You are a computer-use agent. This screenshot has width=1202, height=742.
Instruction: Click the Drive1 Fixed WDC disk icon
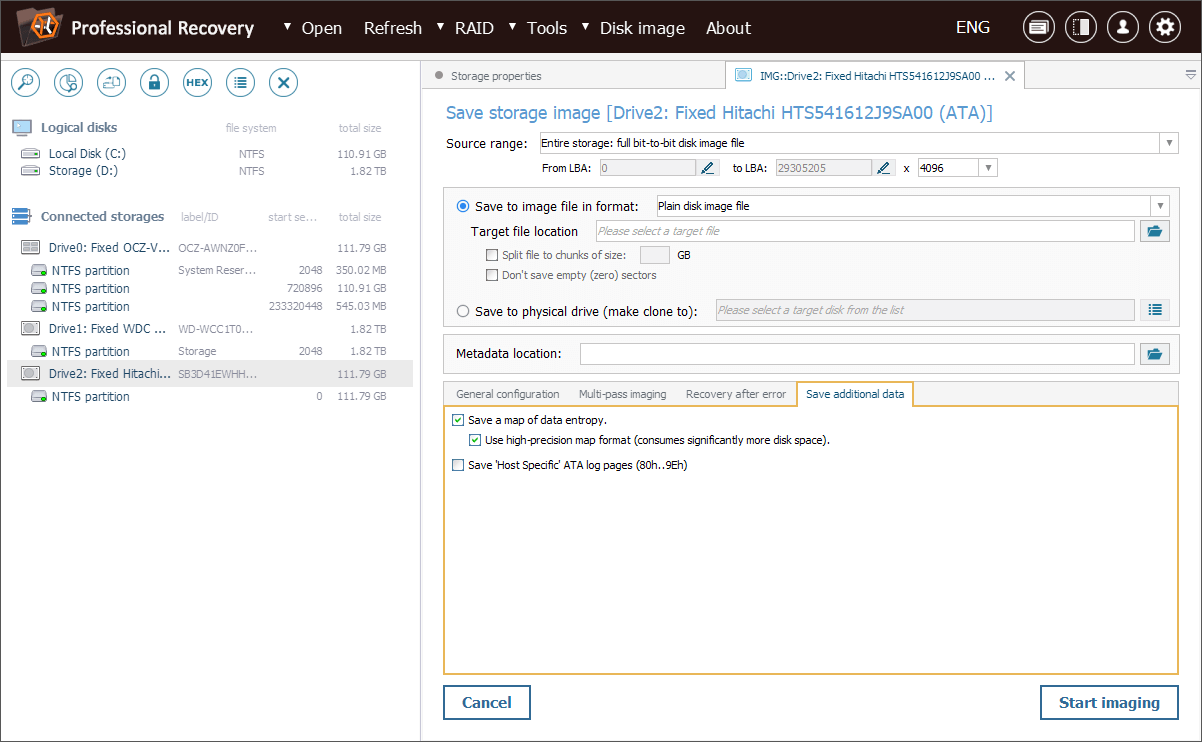pos(32,328)
